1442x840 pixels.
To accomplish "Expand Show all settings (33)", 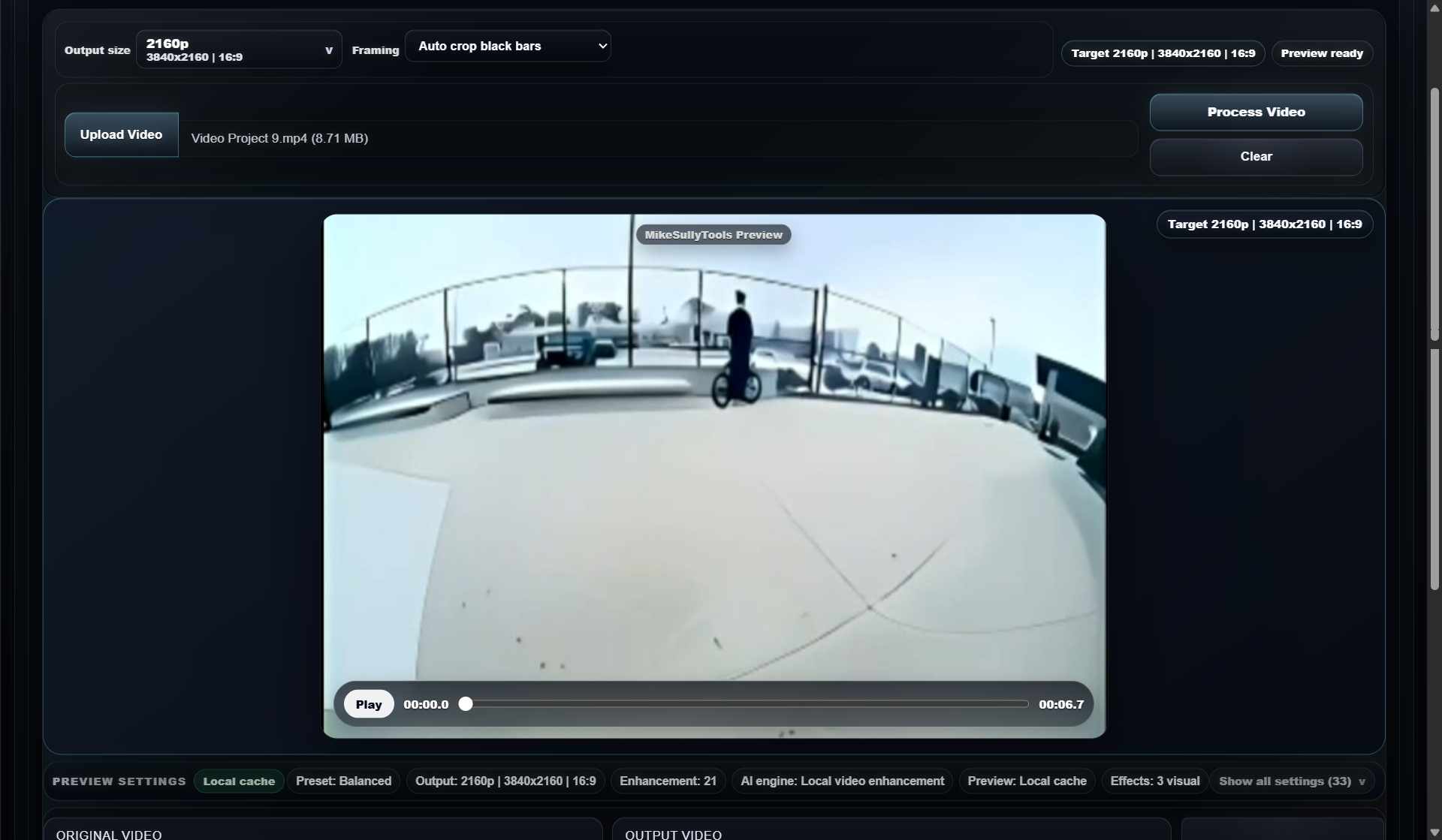I will (1292, 781).
